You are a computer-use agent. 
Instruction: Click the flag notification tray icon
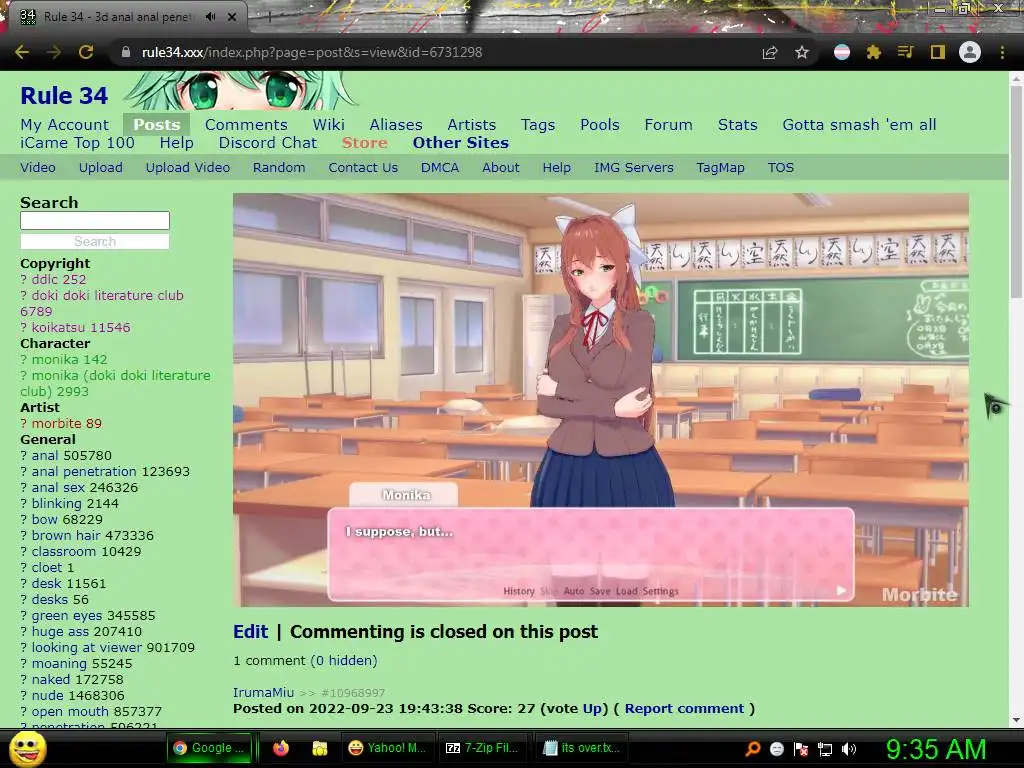[801, 749]
